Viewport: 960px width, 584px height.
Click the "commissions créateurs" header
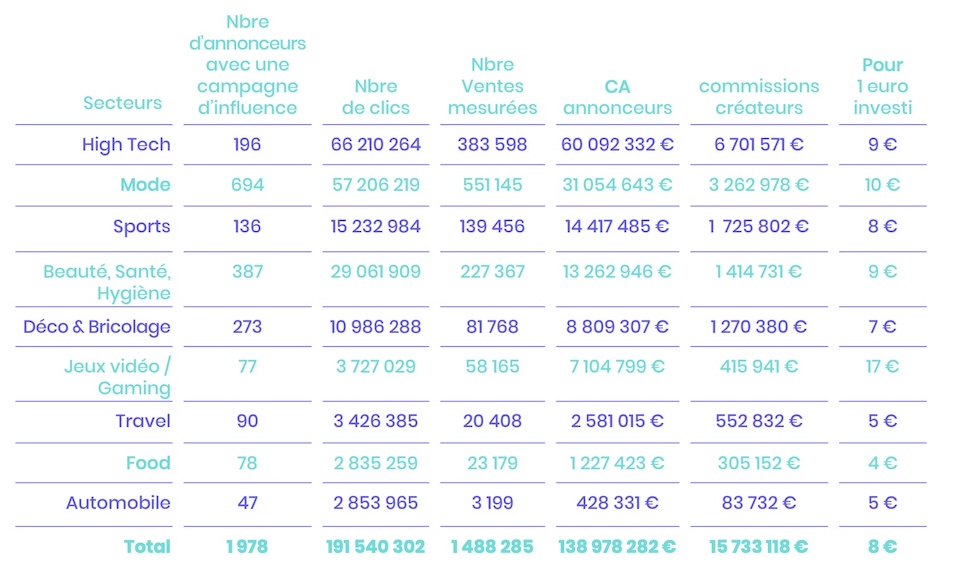tap(759, 97)
